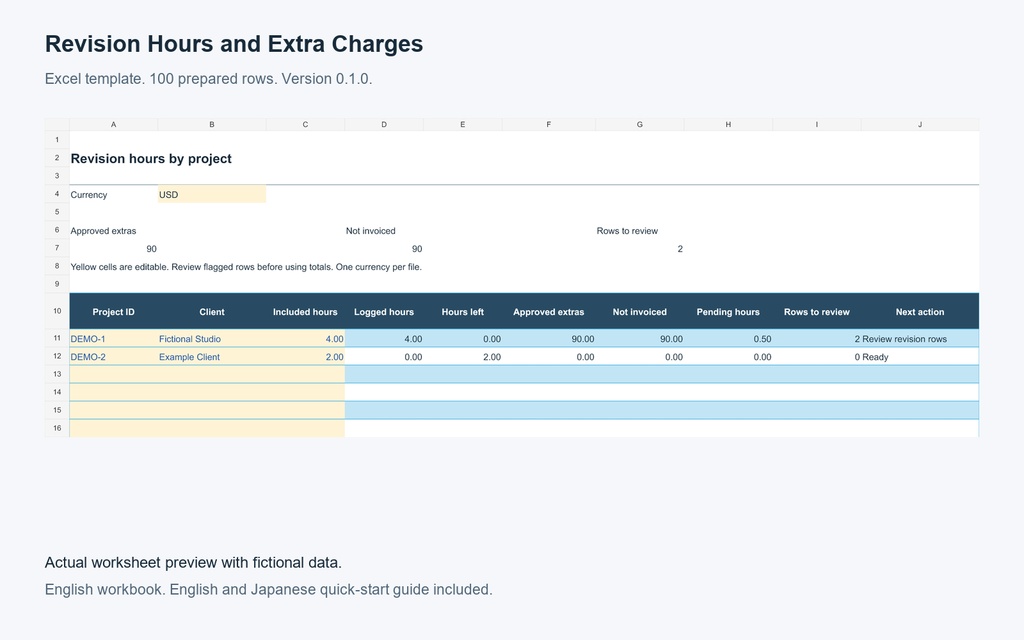Click the "Pending hours" table header
Viewport: 1024px width, 640px height.
pyautogui.click(x=728, y=312)
